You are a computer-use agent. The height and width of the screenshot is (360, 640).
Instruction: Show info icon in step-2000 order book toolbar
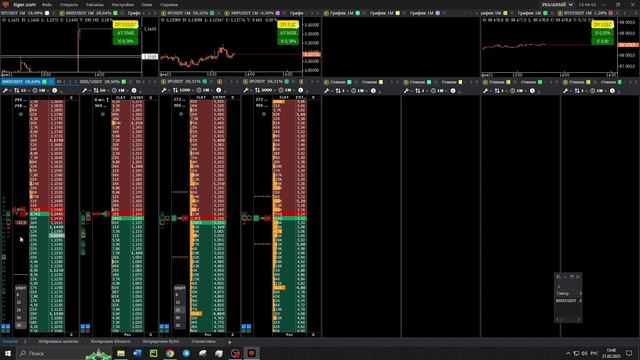[x=300, y=90]
